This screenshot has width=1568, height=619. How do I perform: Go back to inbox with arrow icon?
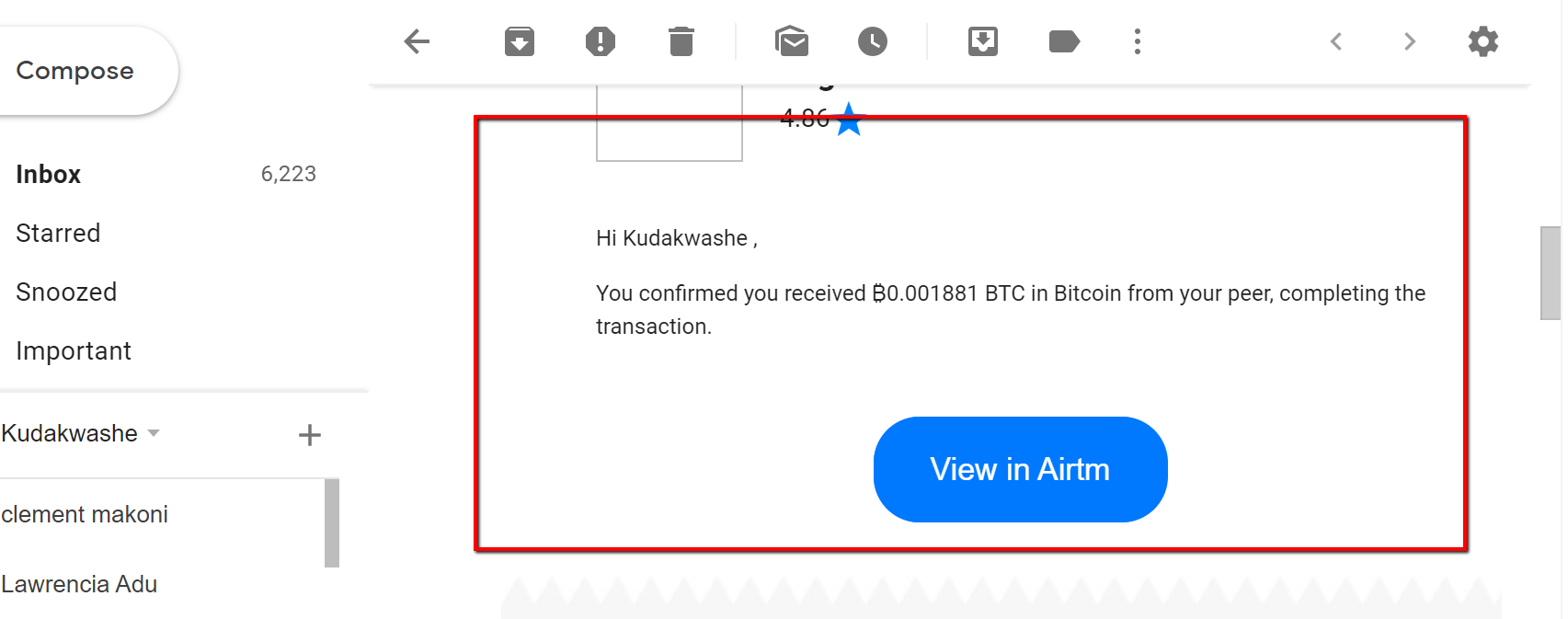(x=417, y=41)
